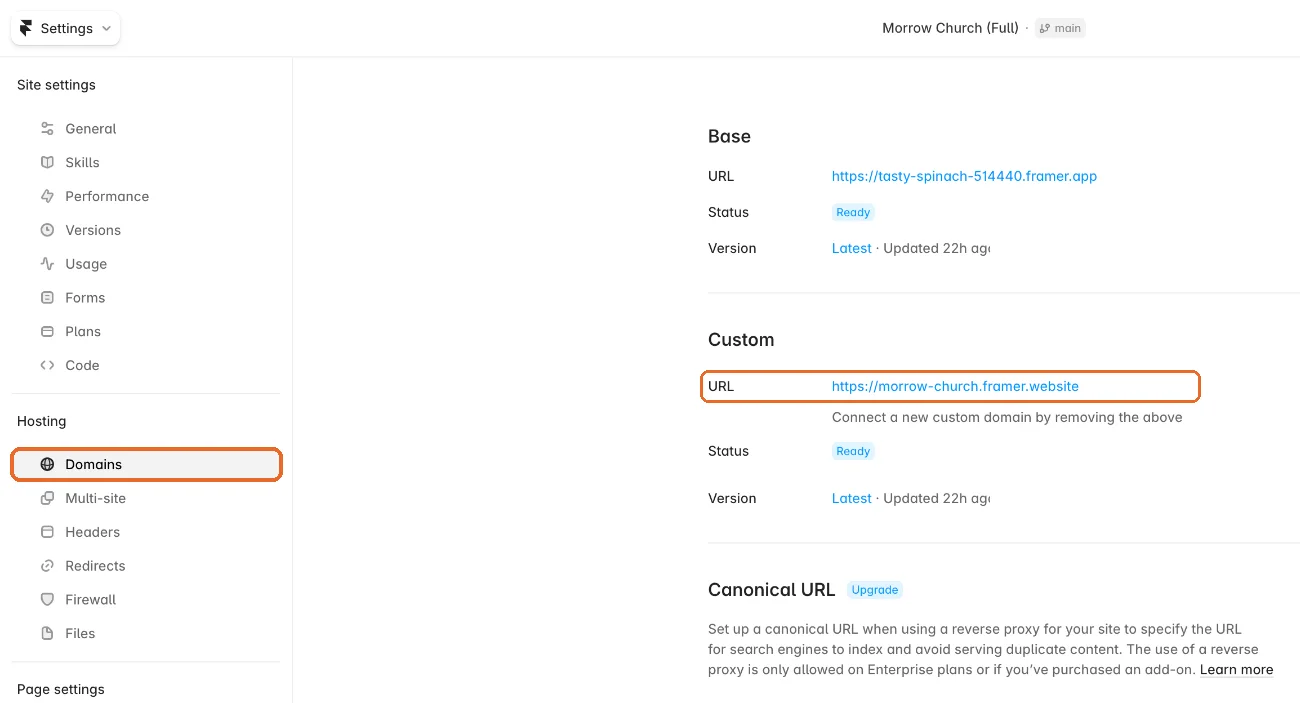Click the Custom section heading
Viewport: 1300px width, 703px height.
[741, 340]
